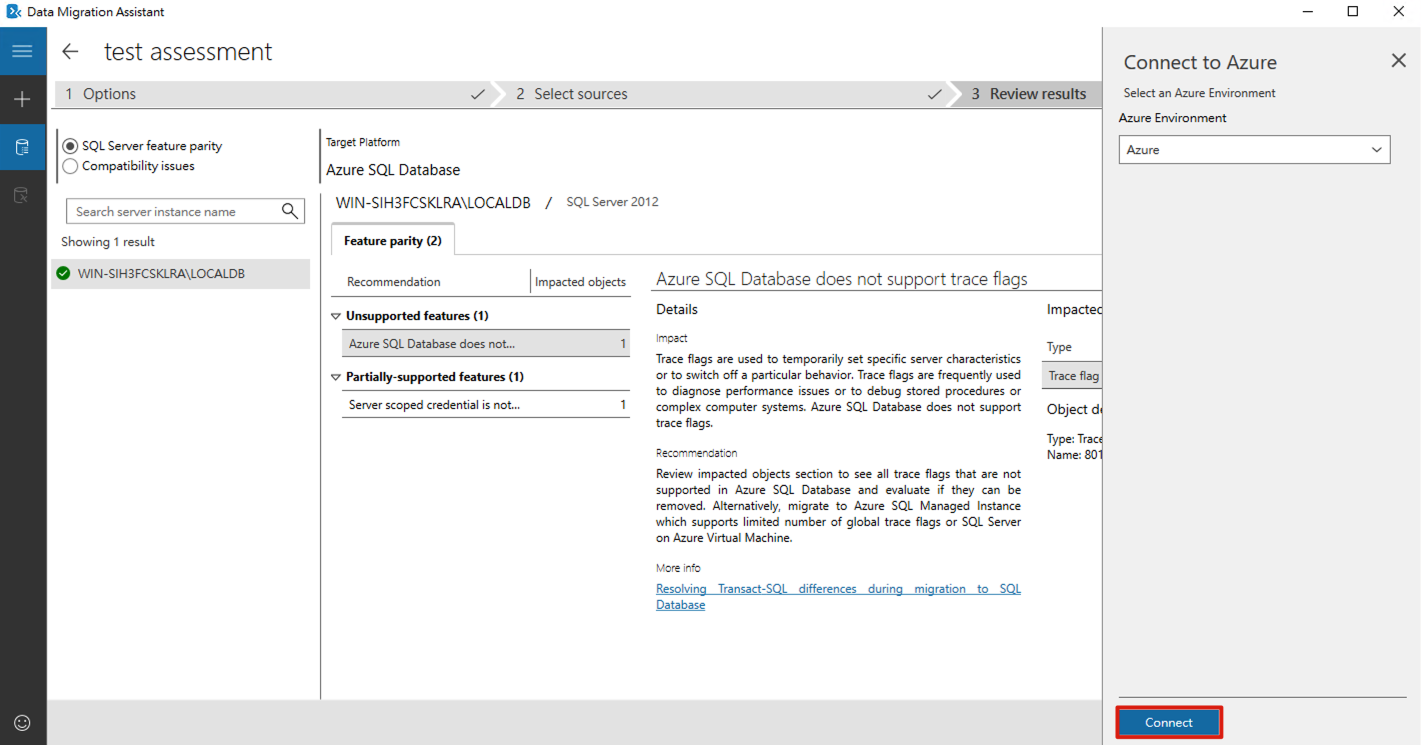Close the Connect to Azure panel
This screenshot has height=745, width=1421.
click(1398, 61)
